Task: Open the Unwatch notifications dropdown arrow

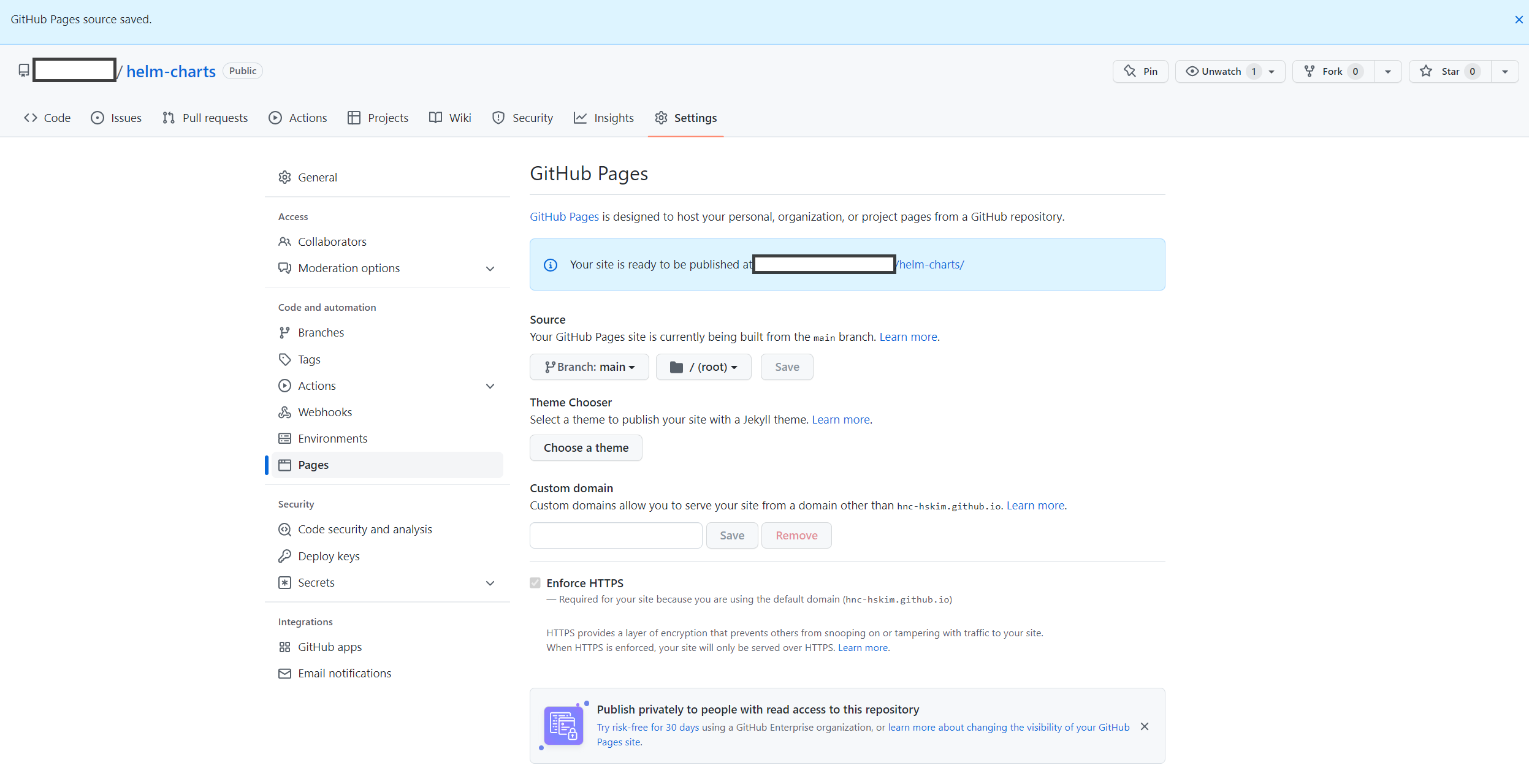Action: click(1272, 72)
